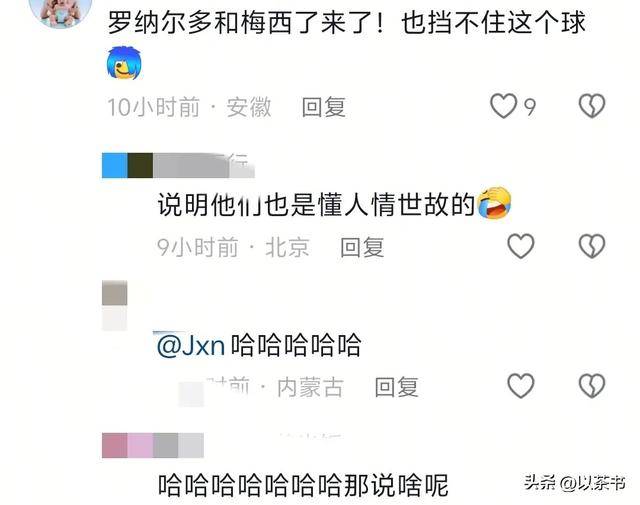
Task: Open the @Jxn mention link
Action: pos(191,346)
